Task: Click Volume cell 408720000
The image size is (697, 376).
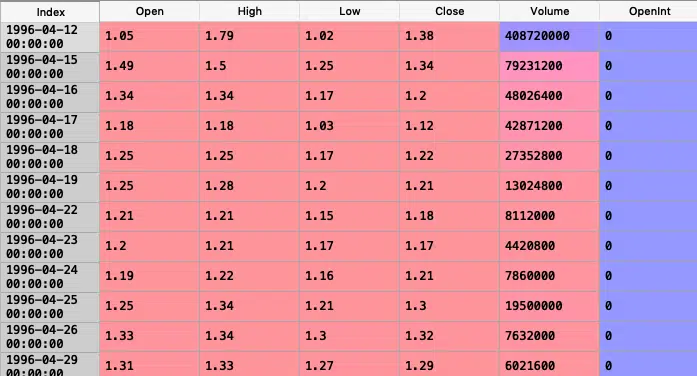Action: 549,36
